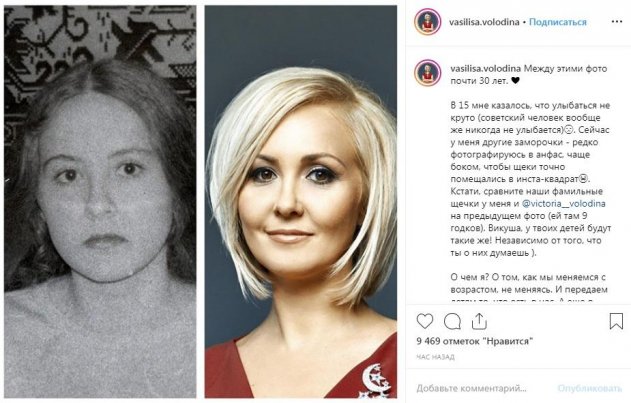Follow via the Подписаться link
The width and height of the screenshot is (631, 403).
pos(557,22)
